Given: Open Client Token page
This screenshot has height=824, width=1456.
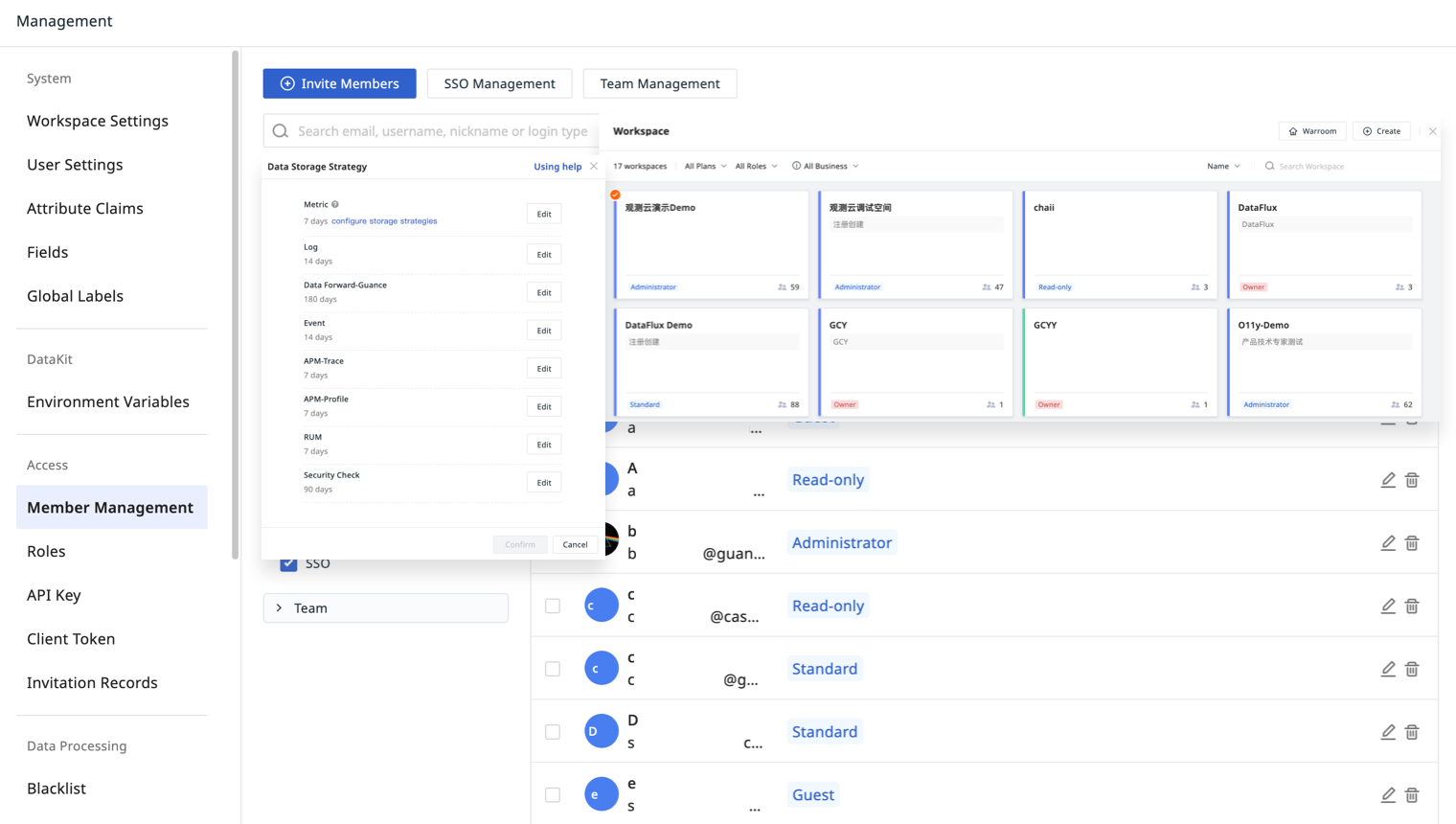Looking at the screenshot, I should (71, 639).
